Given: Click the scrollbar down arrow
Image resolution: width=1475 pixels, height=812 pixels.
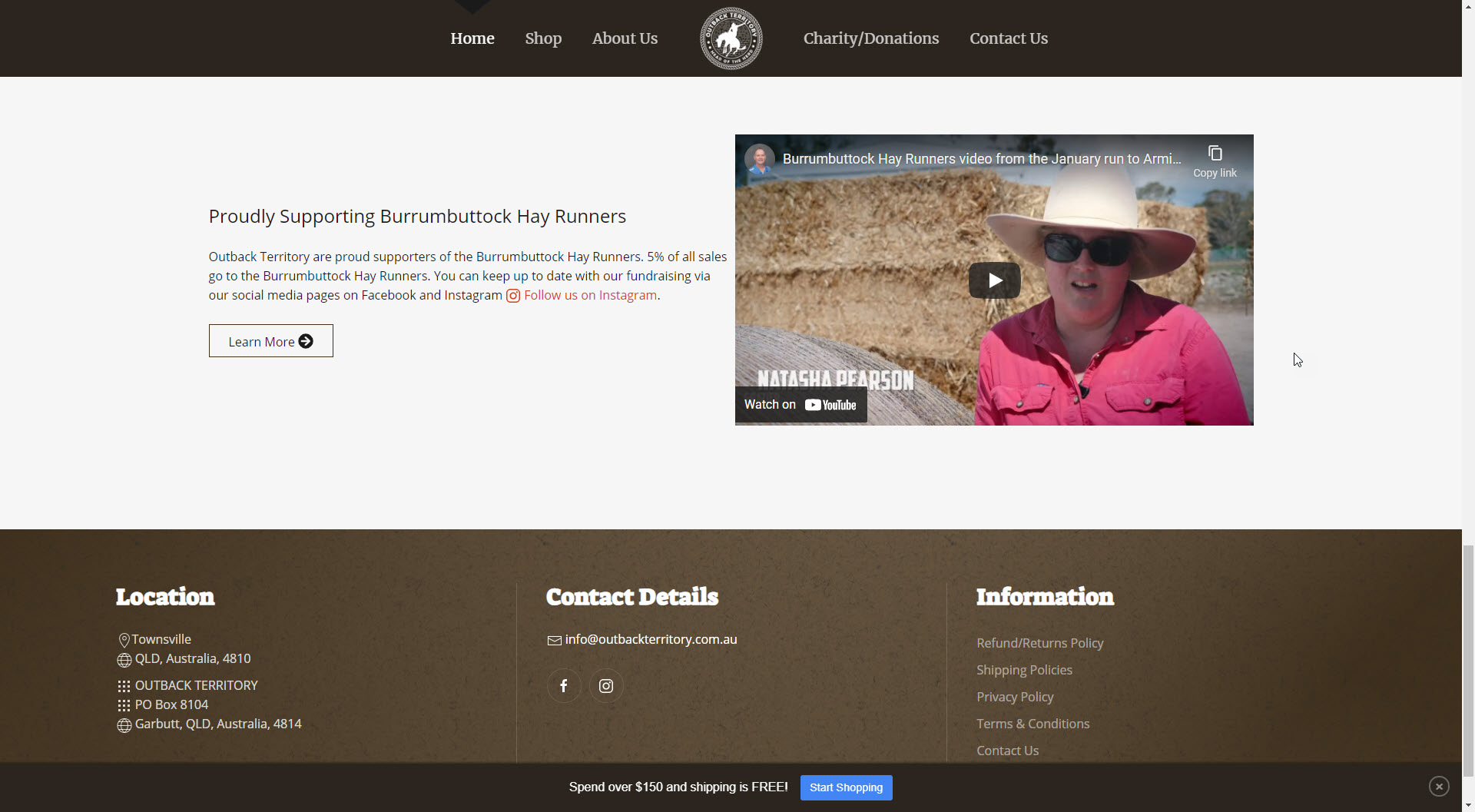Looking at the screenshot, I should pos(1468,805).
